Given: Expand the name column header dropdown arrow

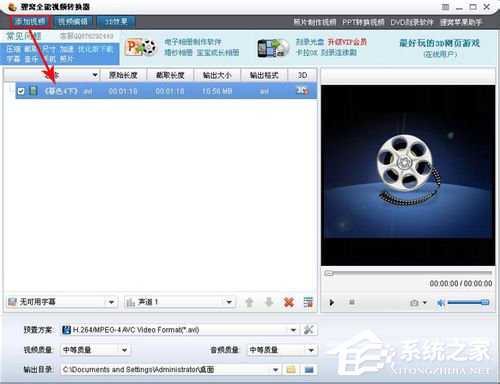Looking at the screenshot, I should (95, 75).
